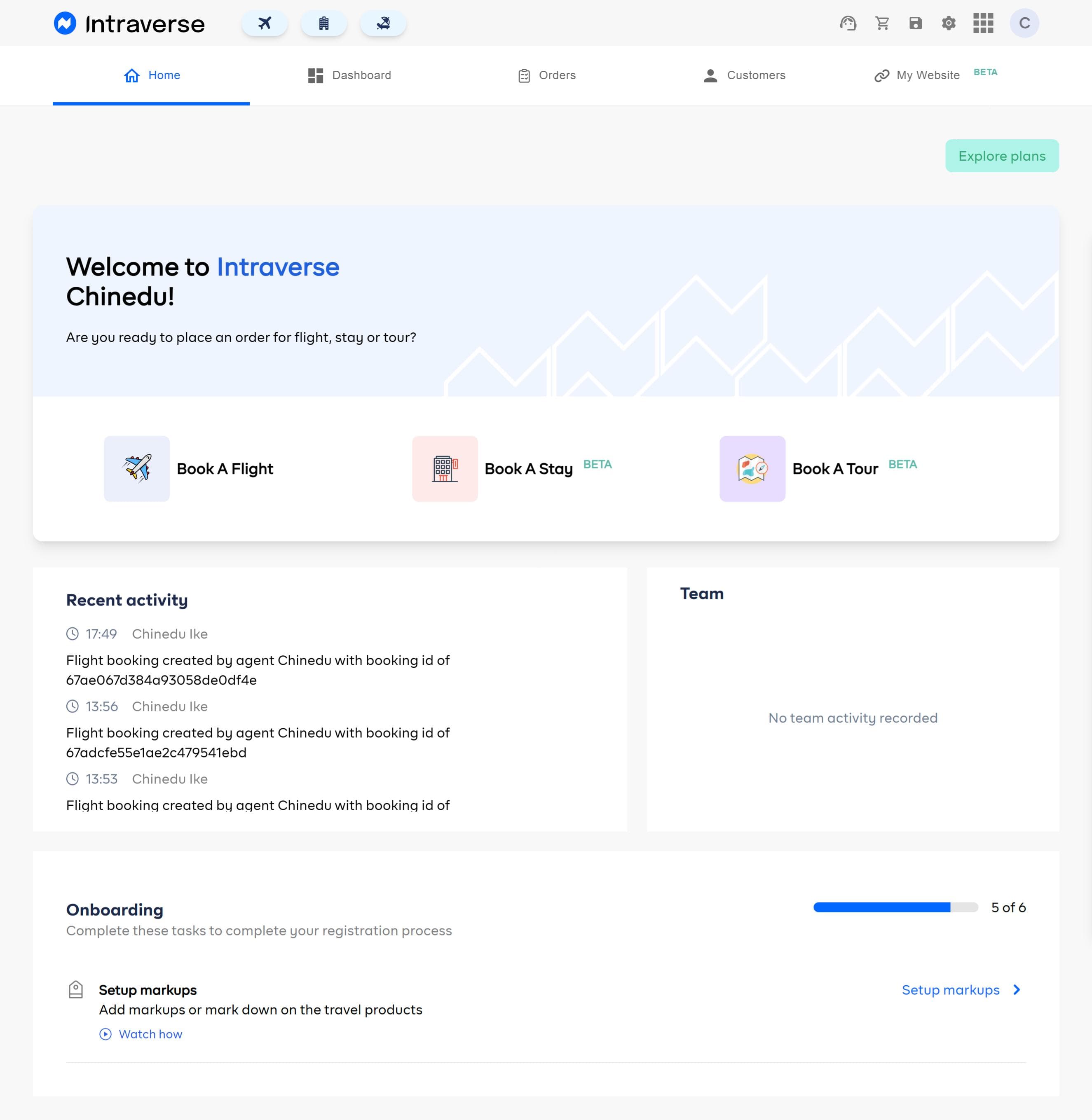
Task: Click the Explore plans button
Action: click(1002, 156)
